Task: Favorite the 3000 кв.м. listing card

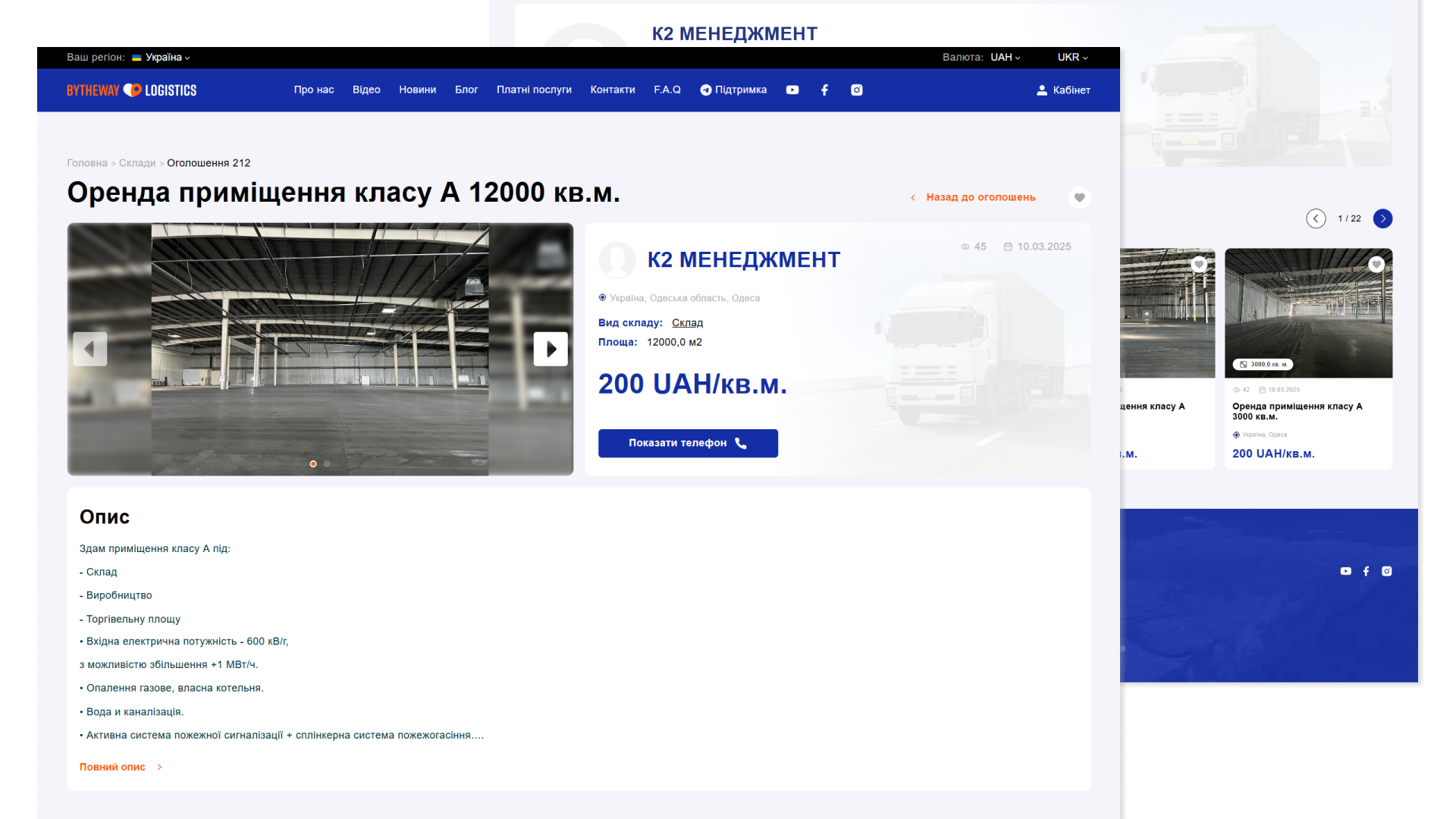Action: point(1376,265)
